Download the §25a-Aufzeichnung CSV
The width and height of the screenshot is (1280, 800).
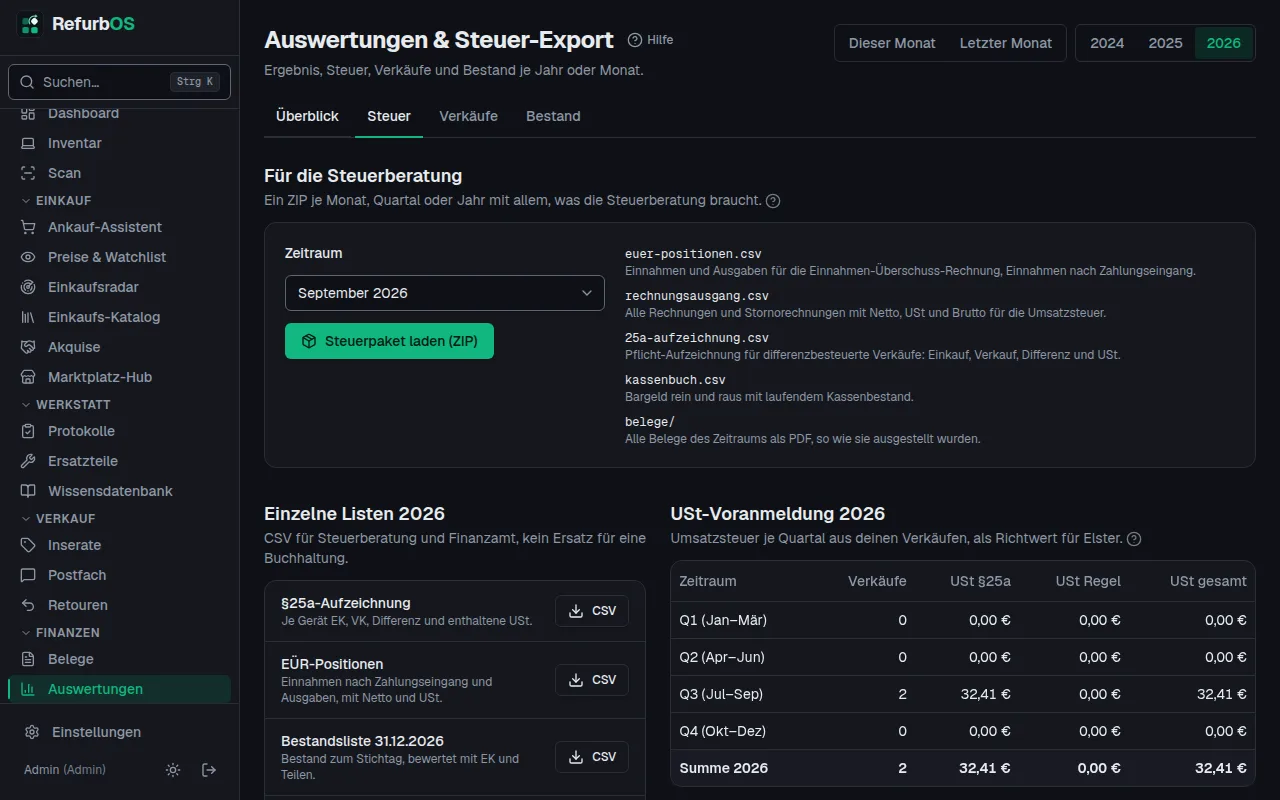pyautogui.click(x=592, y=611)
